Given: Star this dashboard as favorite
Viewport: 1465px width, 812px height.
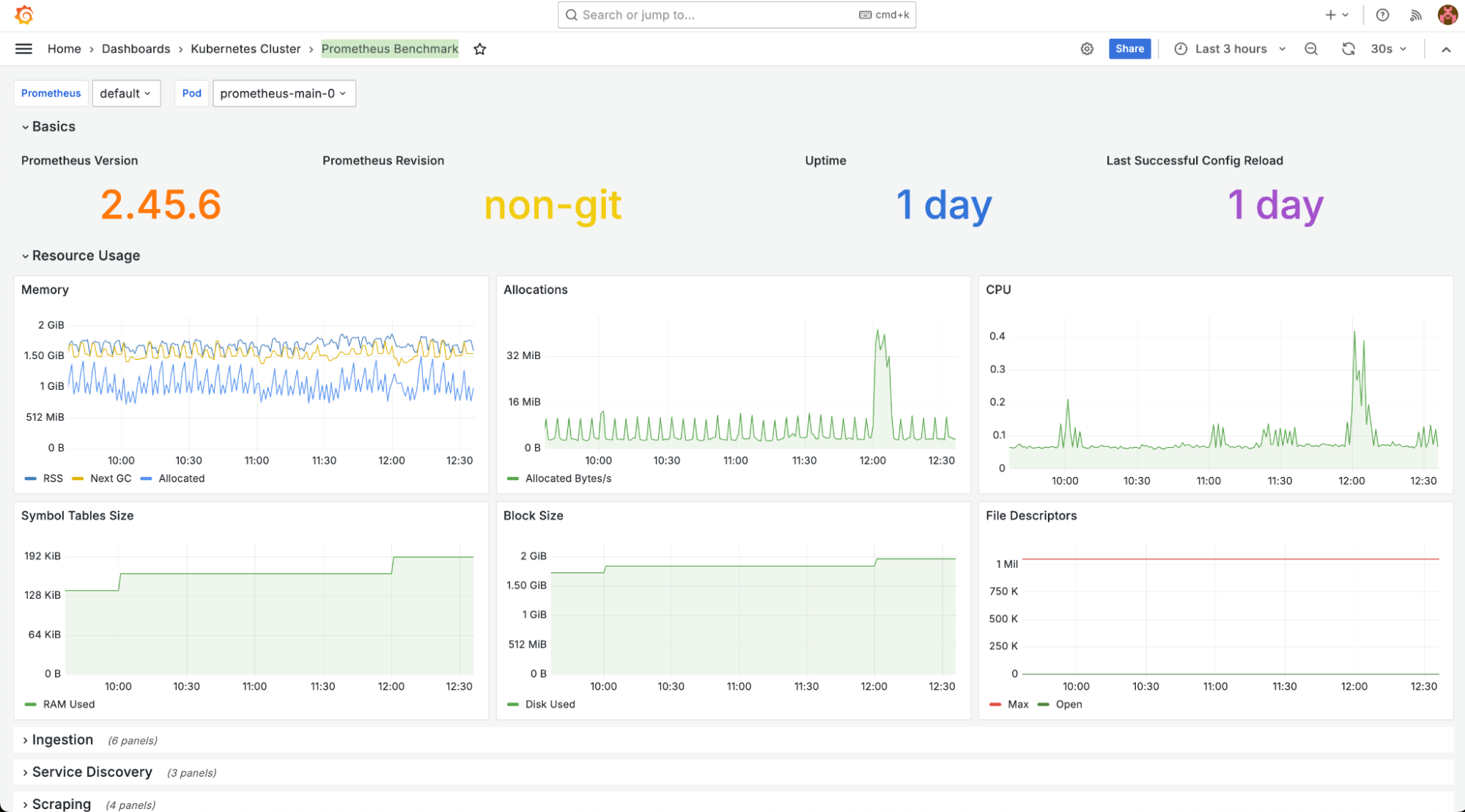Looking at the screenshot, I should pos(480,49).
